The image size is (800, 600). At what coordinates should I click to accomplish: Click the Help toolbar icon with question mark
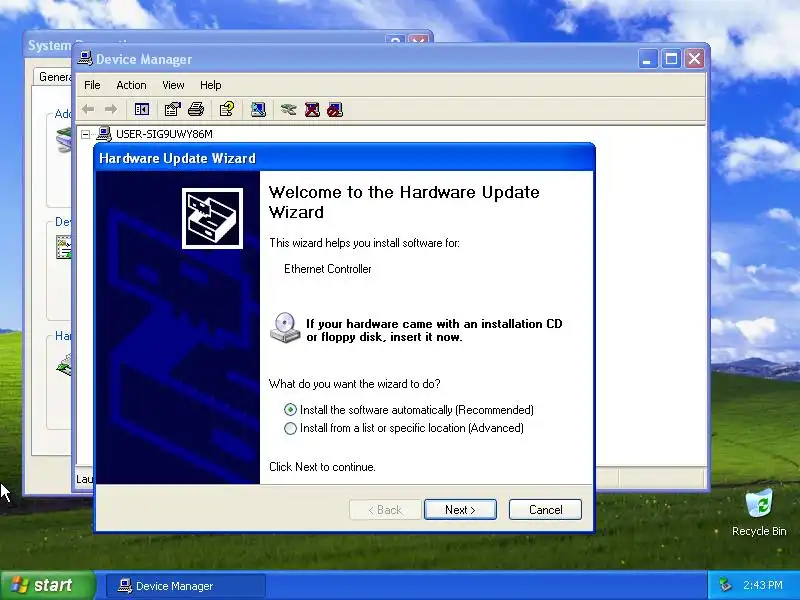[x=227, y=109]
